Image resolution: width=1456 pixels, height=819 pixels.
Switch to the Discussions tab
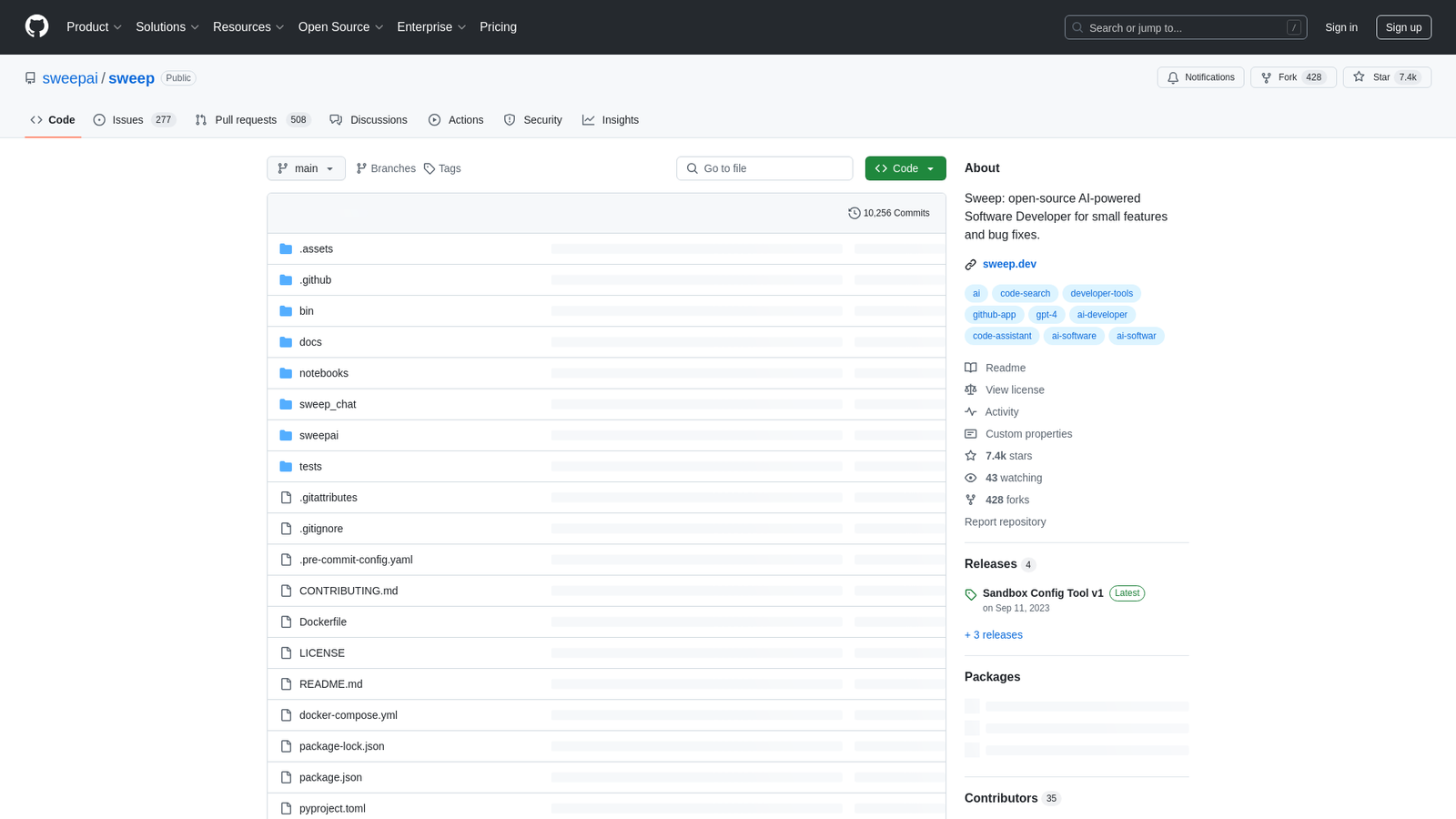369,119
